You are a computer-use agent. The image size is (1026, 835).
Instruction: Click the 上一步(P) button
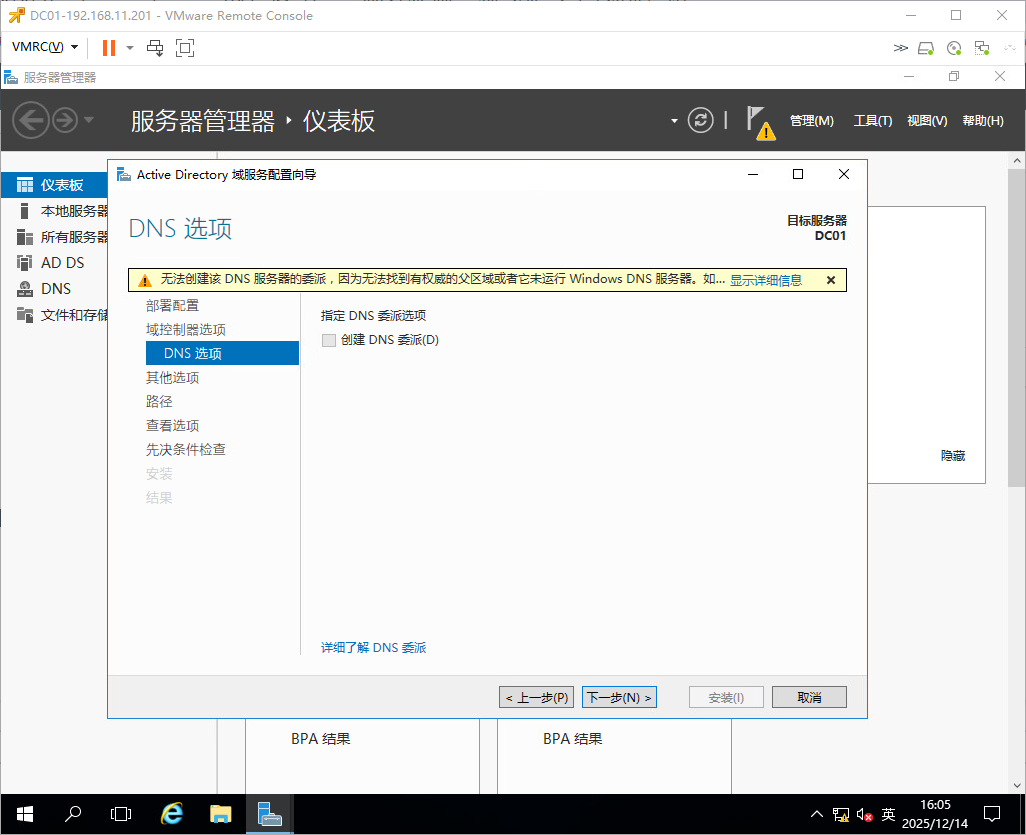(536, 698)
